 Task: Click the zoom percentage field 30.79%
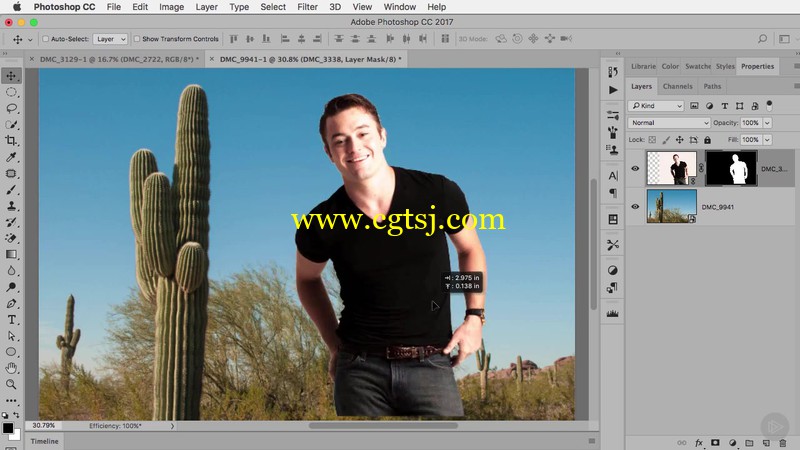43,426
